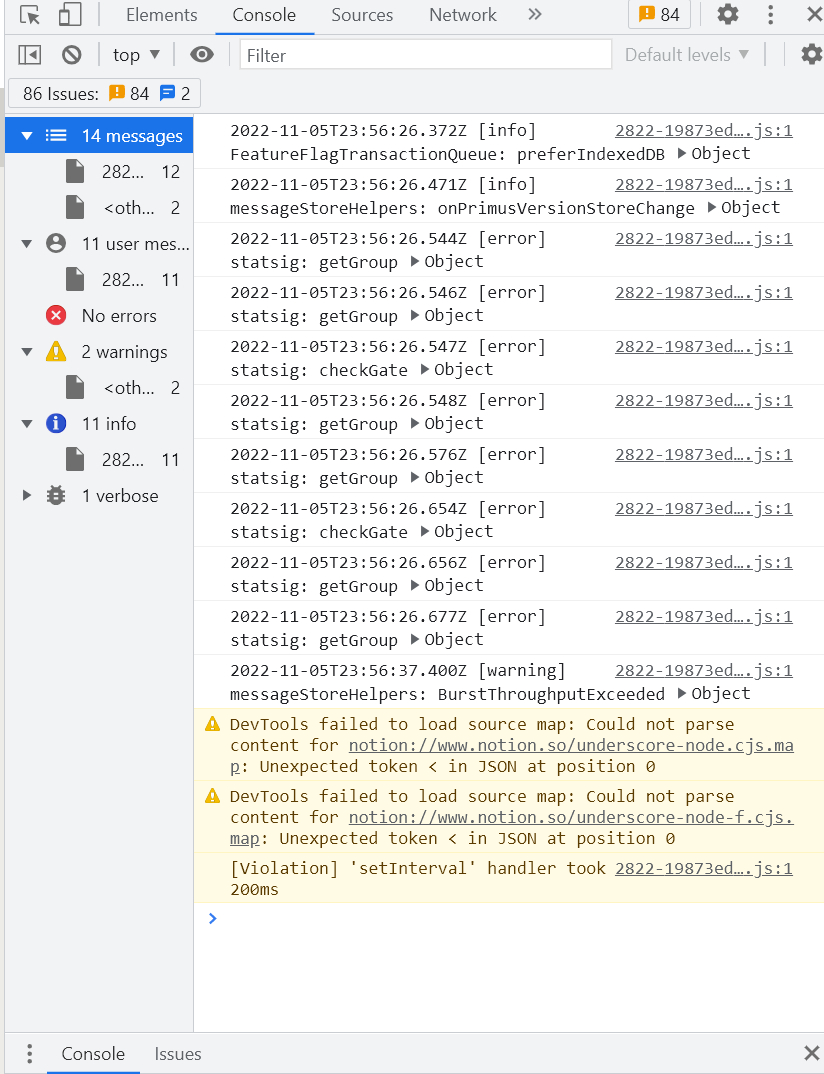Viewport: 824px width, 1074px height.
Task: Toggle the device toolbar
Action: [x=68, y=15]
